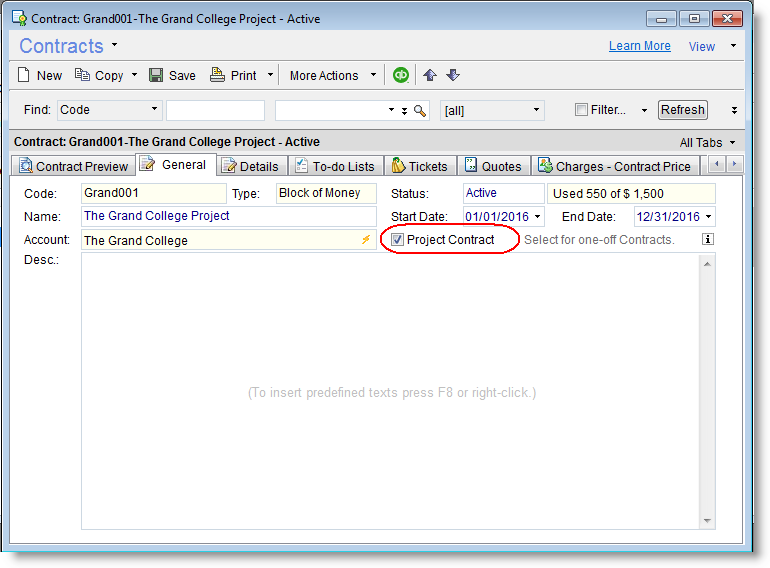
Task: Go to next record with down arrow
Action: tap(452, 75)
